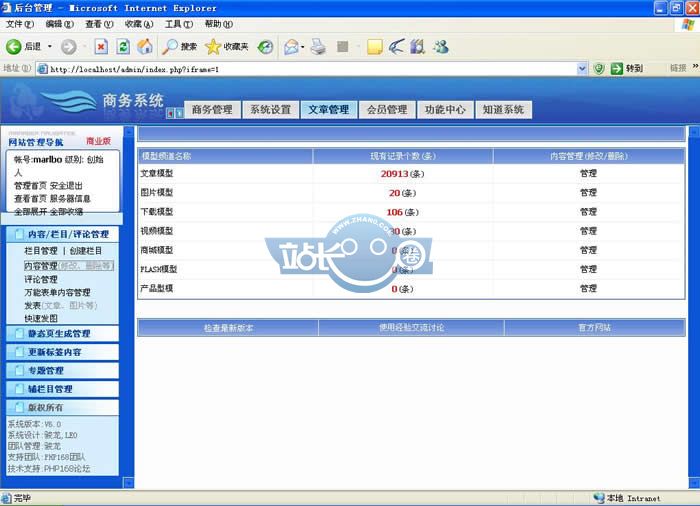
Task: Switch to the 会员管理 tab
Action: click(387, 109)
